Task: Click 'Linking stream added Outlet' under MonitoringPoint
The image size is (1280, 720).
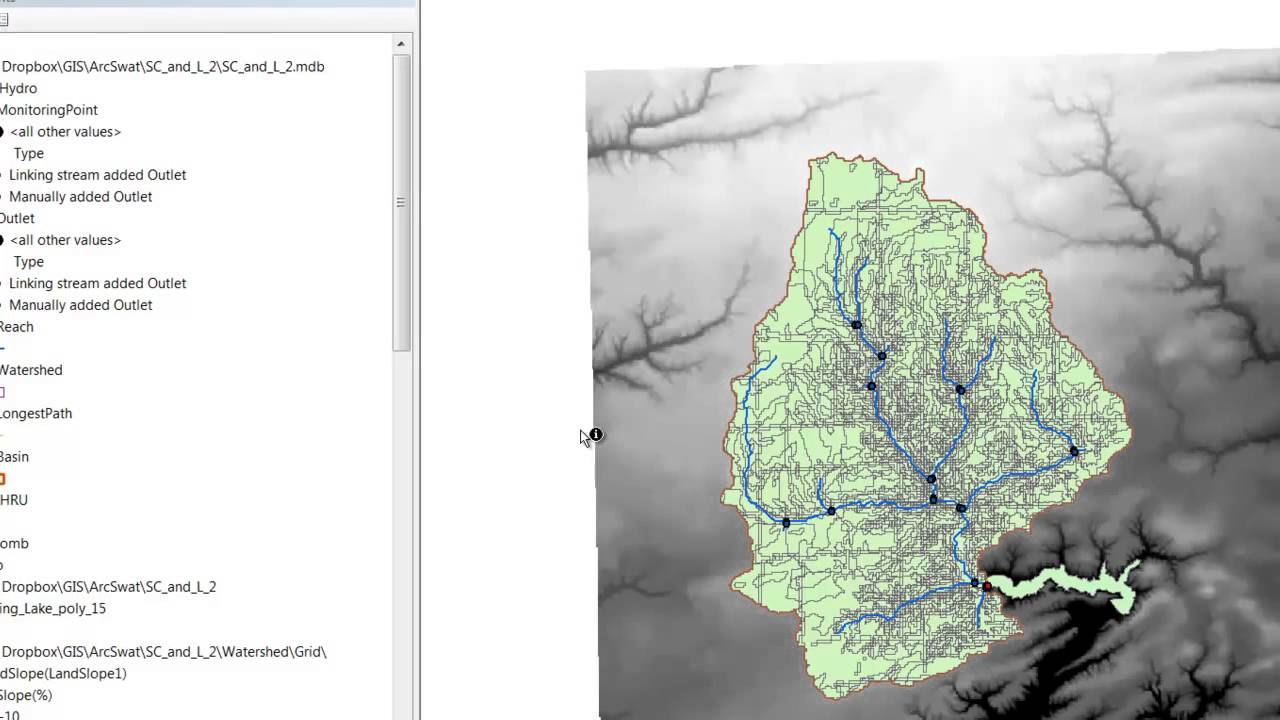Action: (x=97, y=175)
